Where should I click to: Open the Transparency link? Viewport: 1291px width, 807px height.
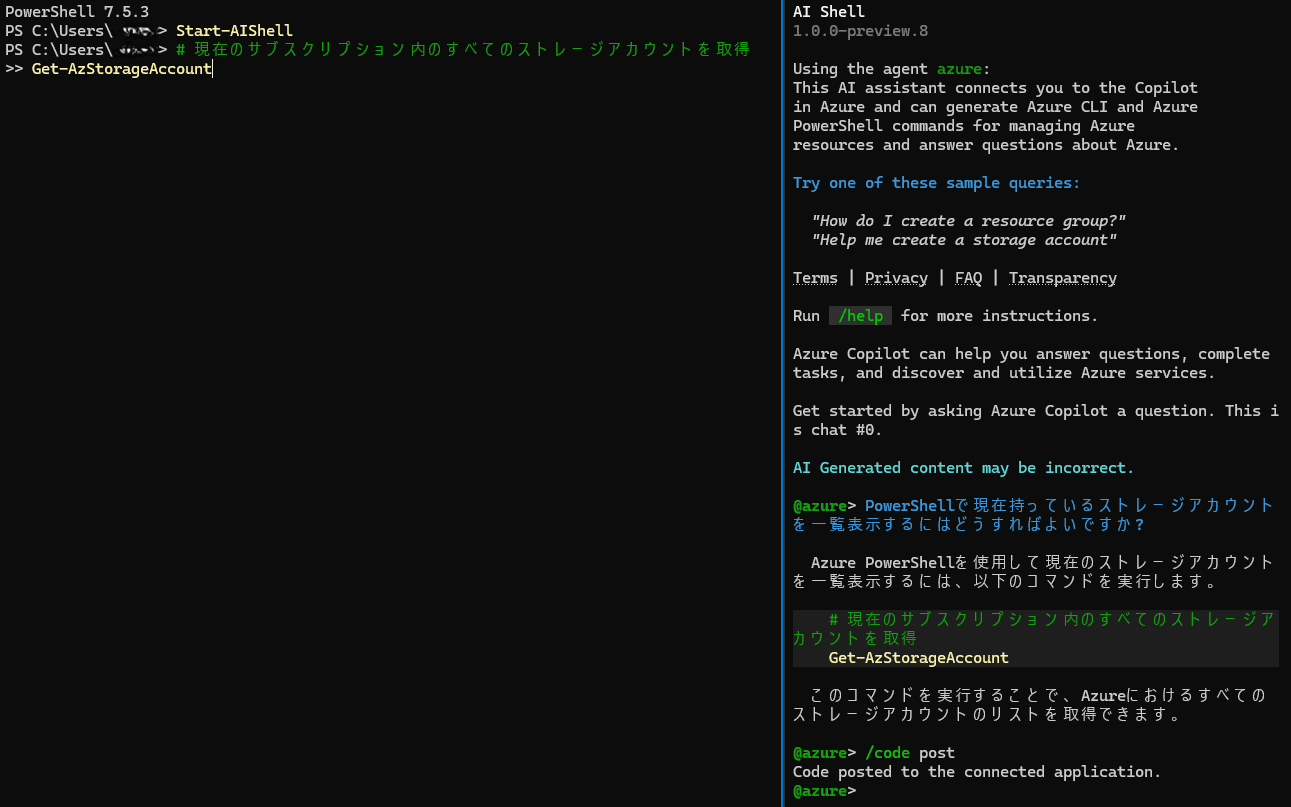pyautogui.click(x=1062, y=278)
